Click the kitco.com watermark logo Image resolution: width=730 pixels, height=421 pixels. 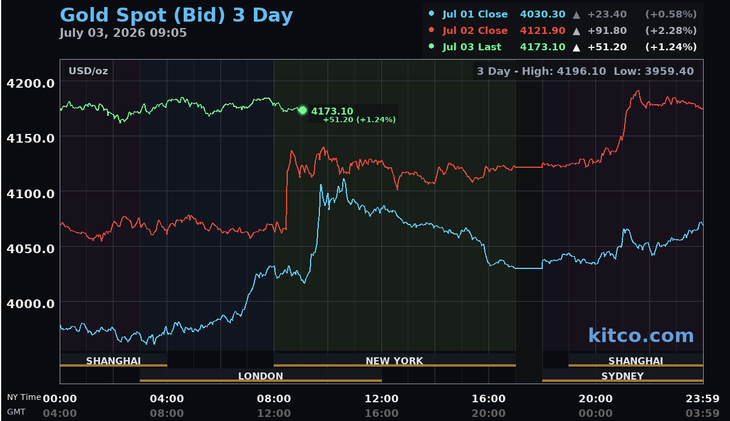[641, 335]
